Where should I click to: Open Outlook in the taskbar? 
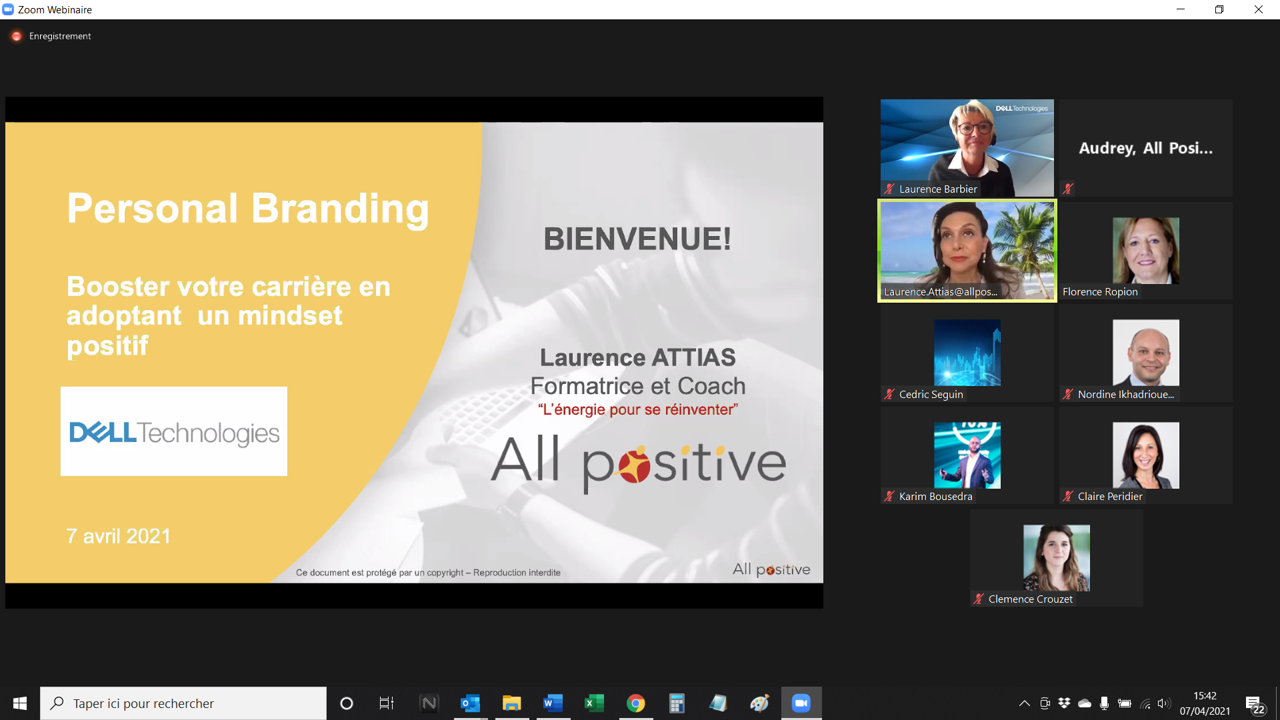pos(470,703)
